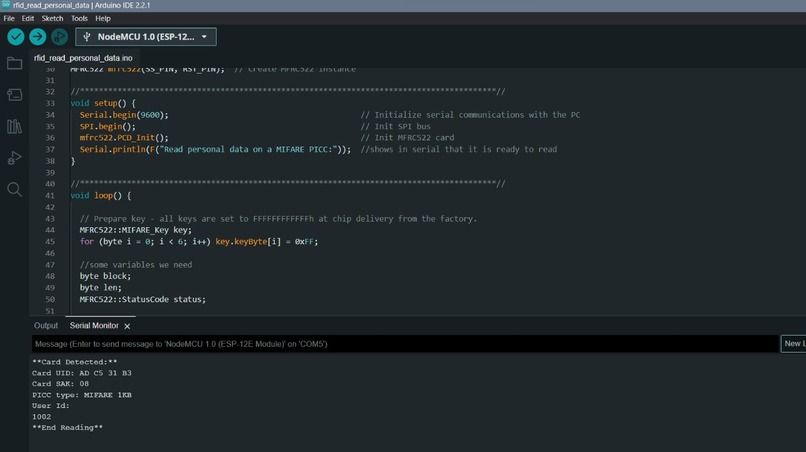Click 'Serial.begin(9600);' code line
Screen dimensions: 806x452
tap(124, 115)
